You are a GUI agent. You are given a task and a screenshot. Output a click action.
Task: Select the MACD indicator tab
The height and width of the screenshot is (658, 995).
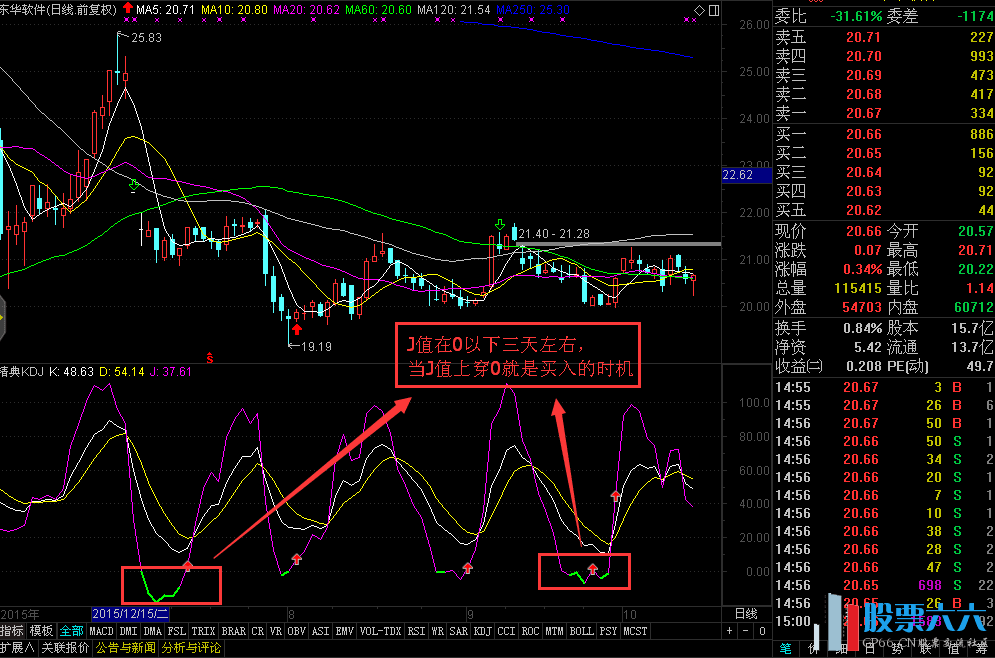tap(101, 631)
